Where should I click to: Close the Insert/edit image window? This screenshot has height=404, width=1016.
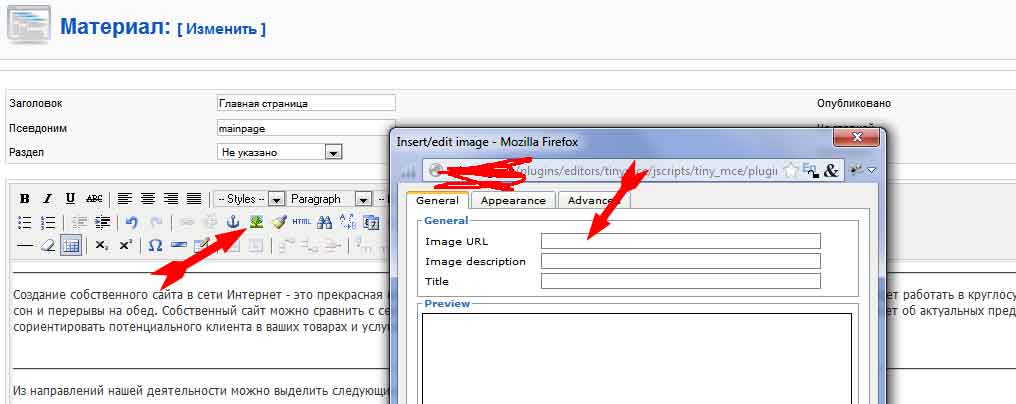tap(856, 137)
